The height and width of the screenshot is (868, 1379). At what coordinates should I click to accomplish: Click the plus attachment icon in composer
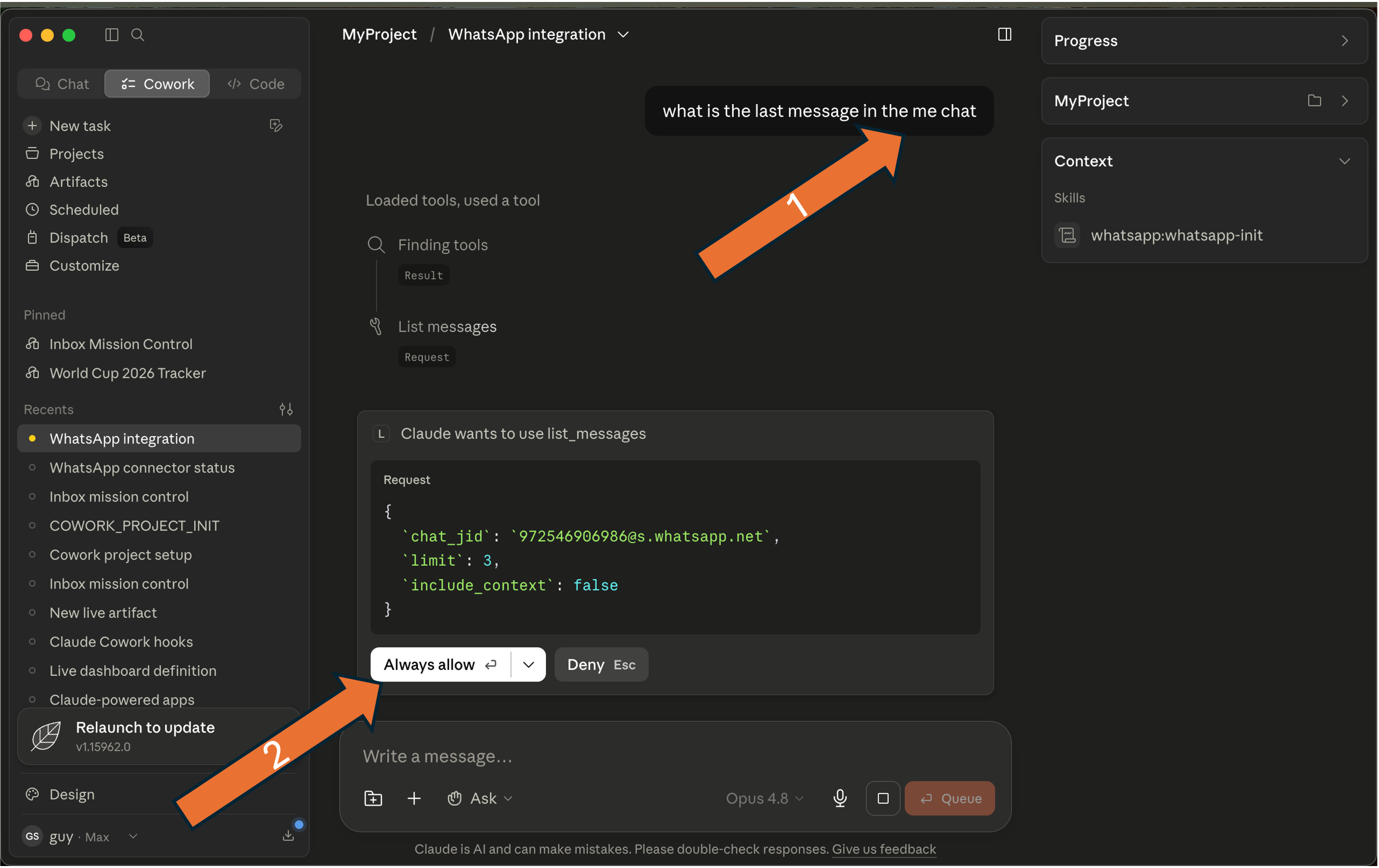click(414, 797)
